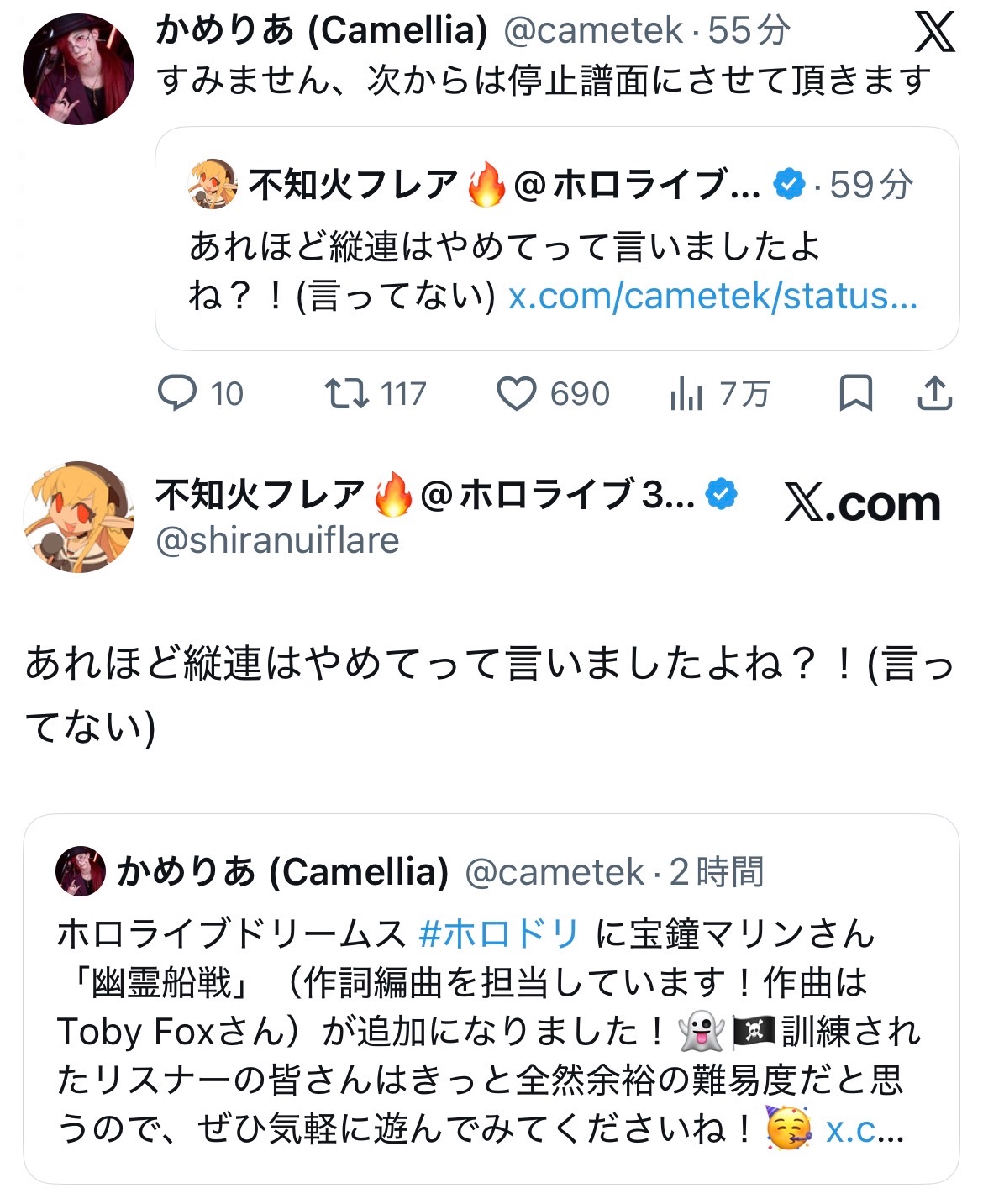Tap the @cametek handle in top tweet
Viewport: 983px width, 1204px height.
click(x=593, y=31)
